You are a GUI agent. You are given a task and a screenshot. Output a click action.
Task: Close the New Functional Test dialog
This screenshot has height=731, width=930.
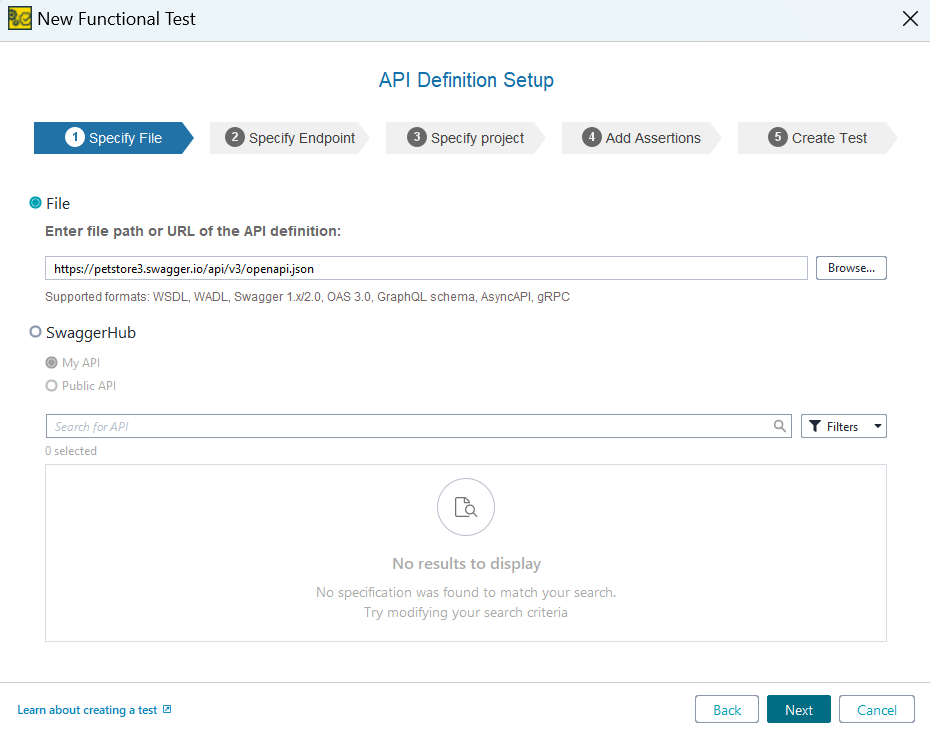coord(909,18)
